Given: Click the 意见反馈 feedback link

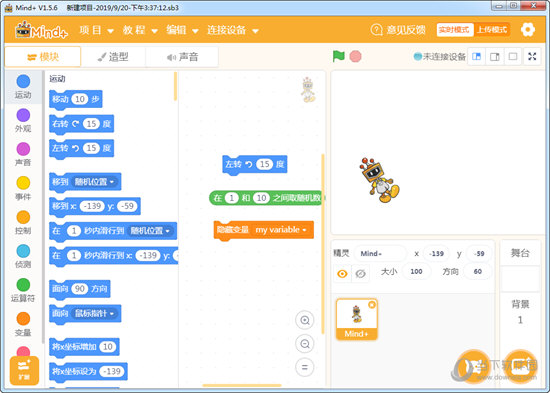Looking at the screenshot, I should point(406,30).
